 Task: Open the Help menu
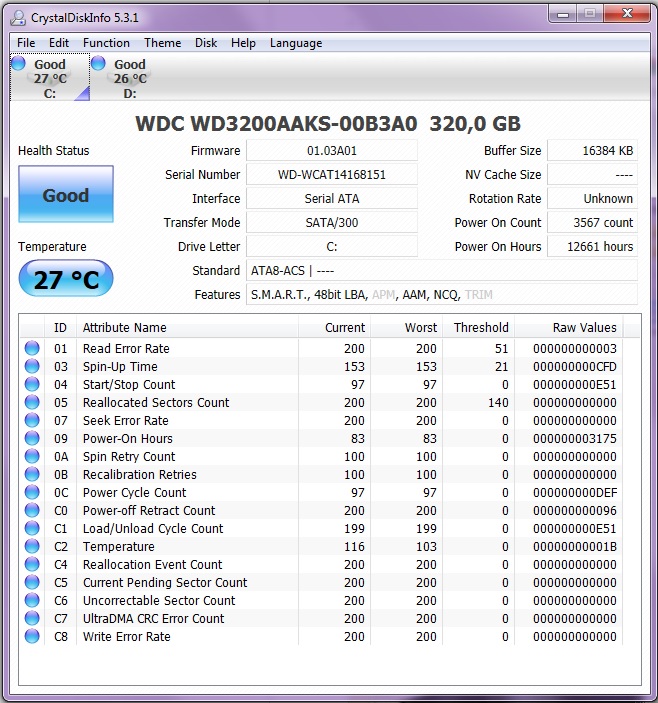243,43
